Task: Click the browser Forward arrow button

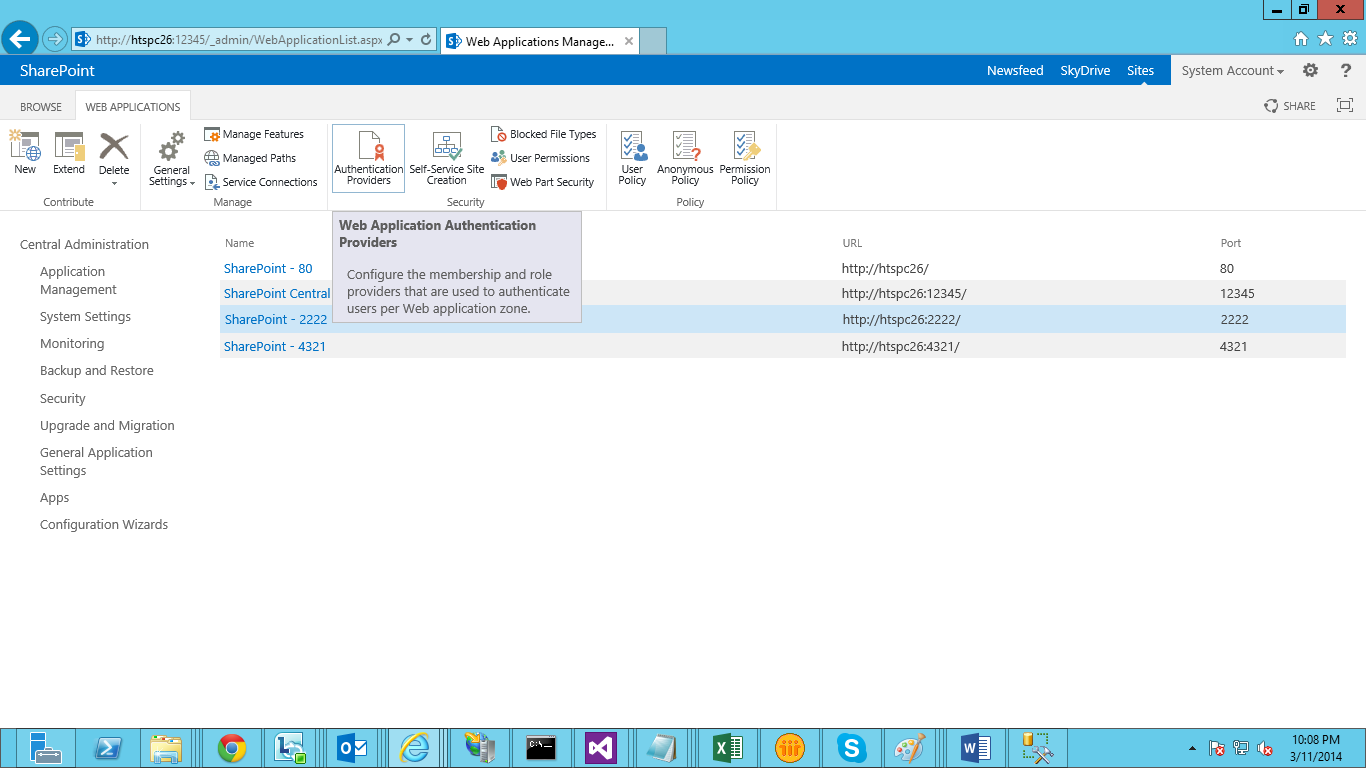Action: pos(54,39)
